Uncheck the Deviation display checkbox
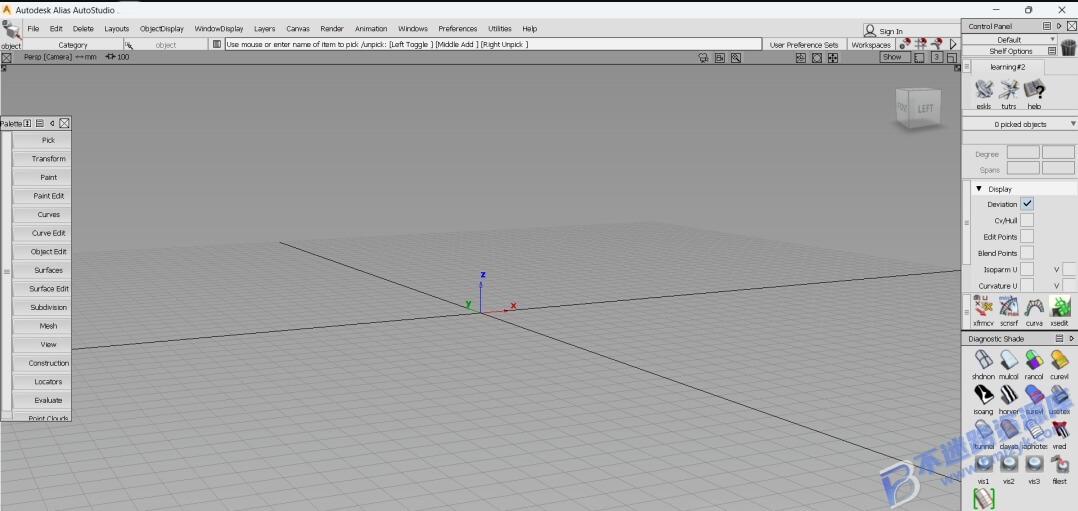This screenshot has height=511, width=1078. [1026, 204]
